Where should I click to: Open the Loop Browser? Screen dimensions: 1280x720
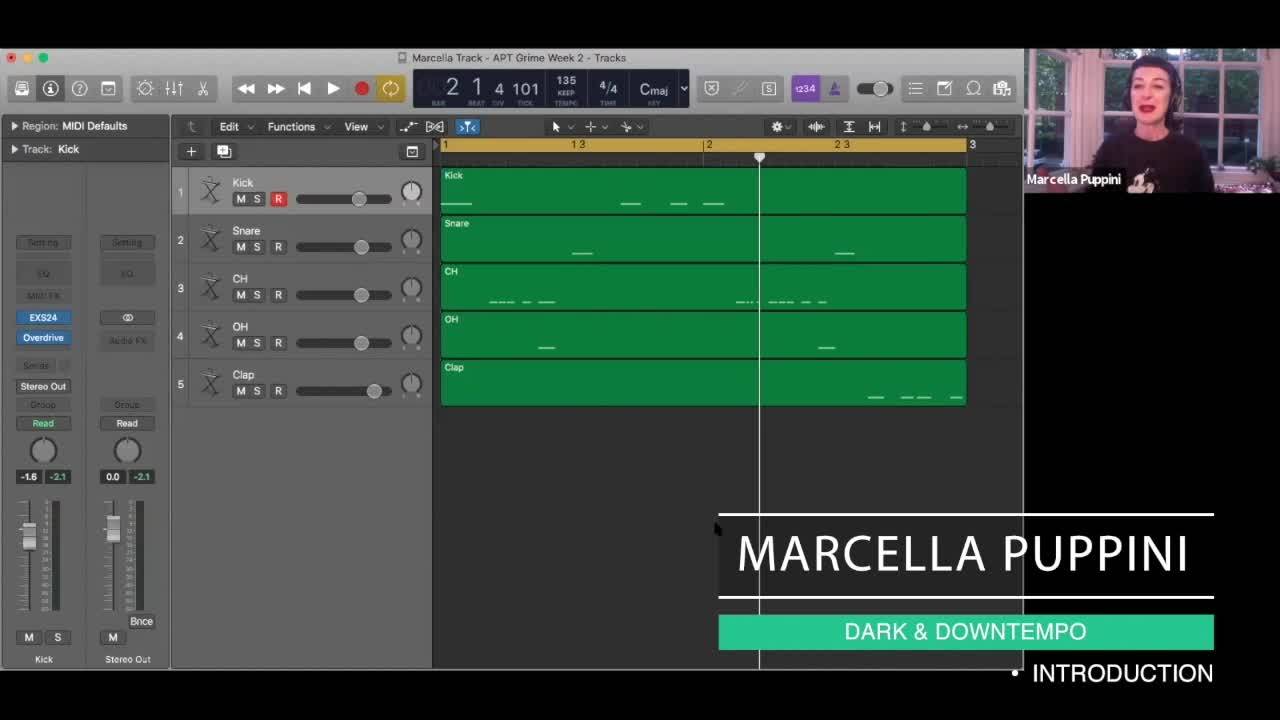(x=973, y=88)
